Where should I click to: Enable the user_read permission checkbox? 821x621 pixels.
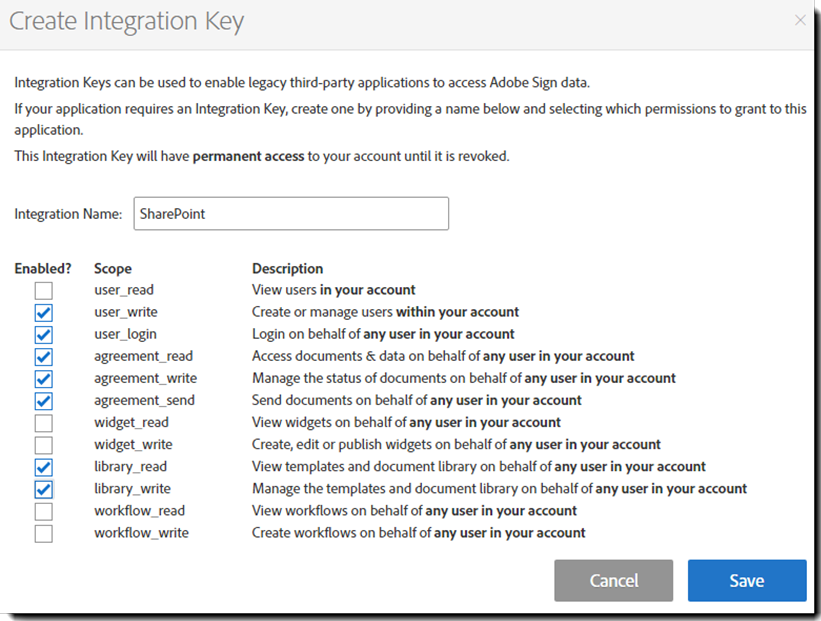coord(42,289)
